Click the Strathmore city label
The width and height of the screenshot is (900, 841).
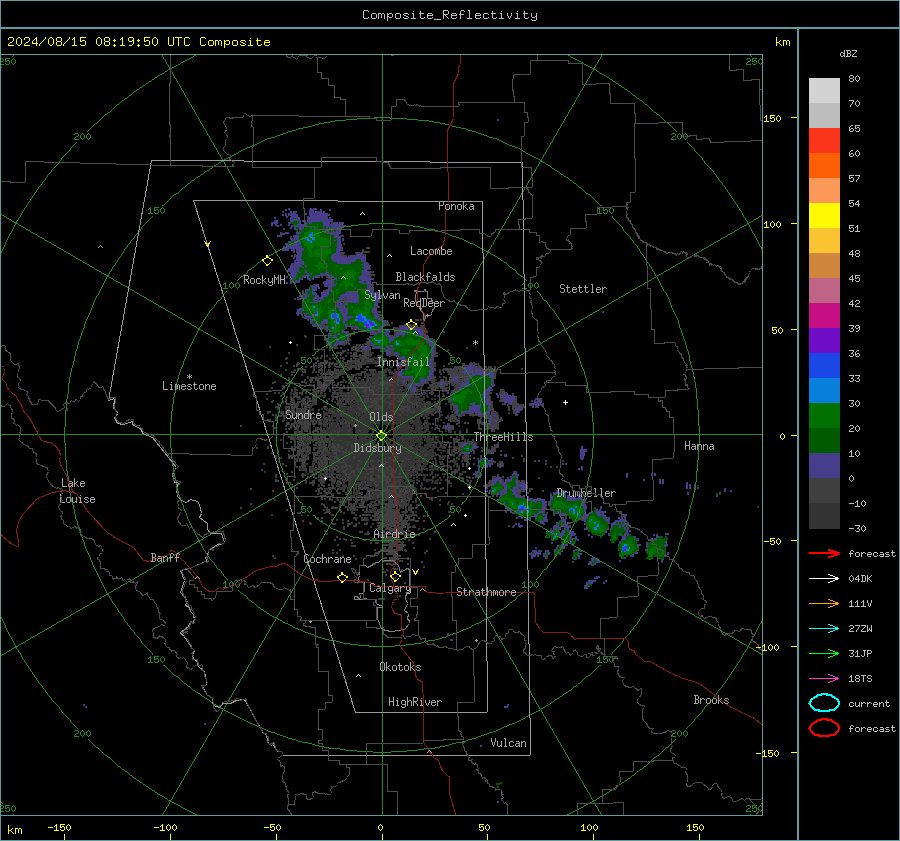click(486, 592)
